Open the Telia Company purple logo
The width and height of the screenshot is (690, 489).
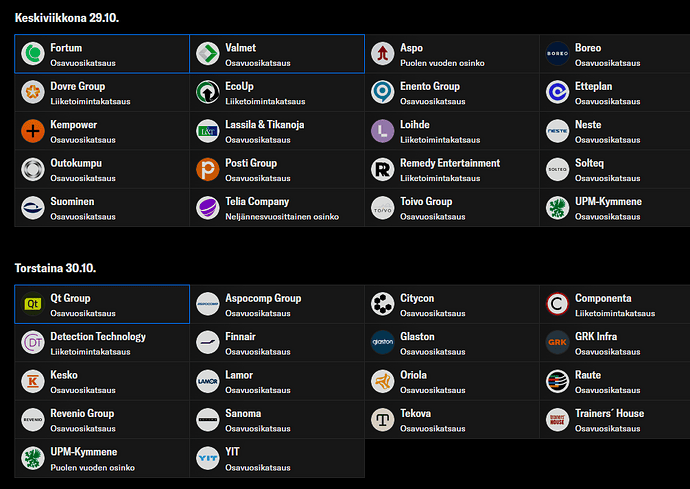(x=208, y=208)
